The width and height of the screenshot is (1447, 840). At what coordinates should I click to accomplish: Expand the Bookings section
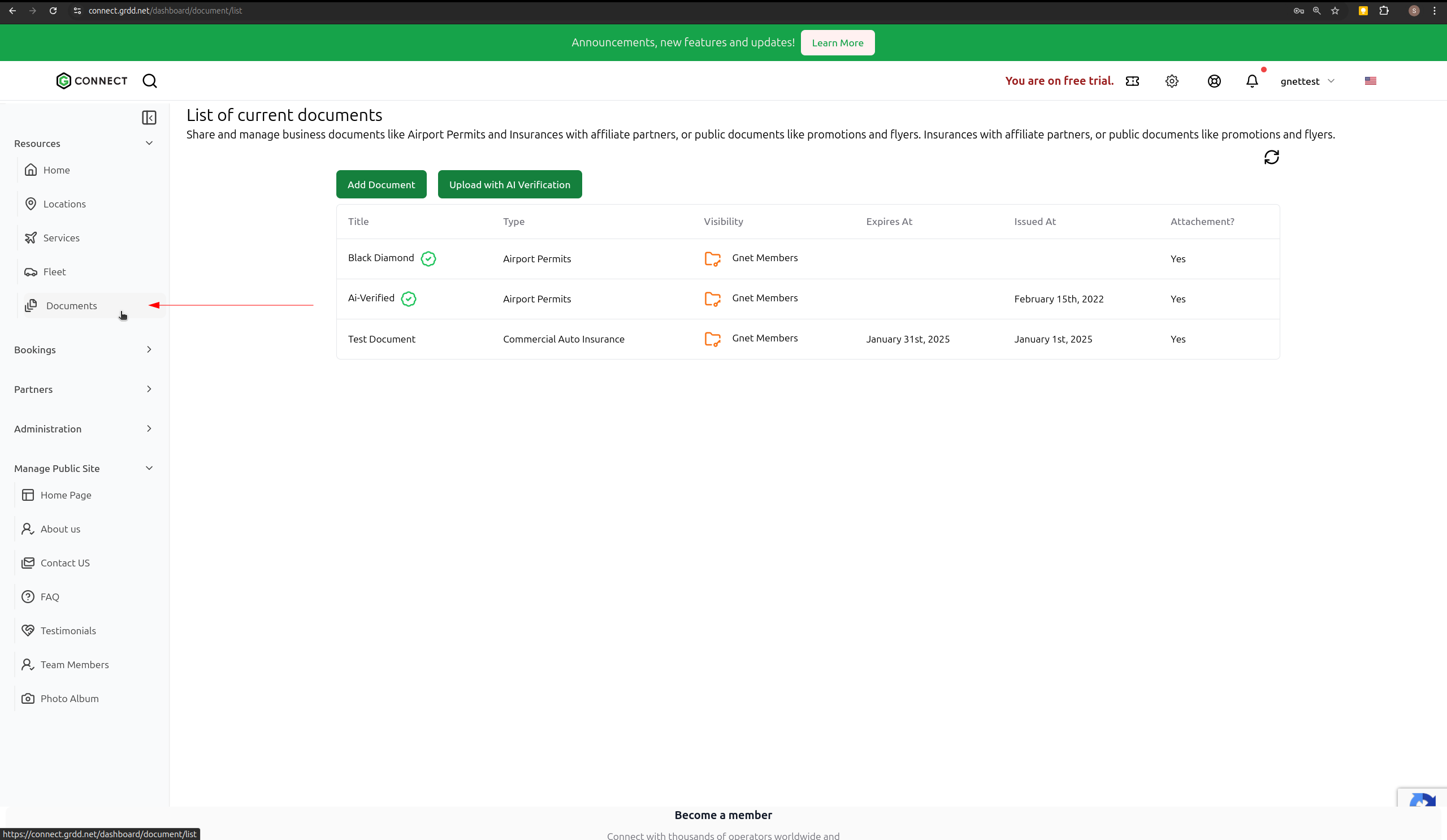(149, 350)
